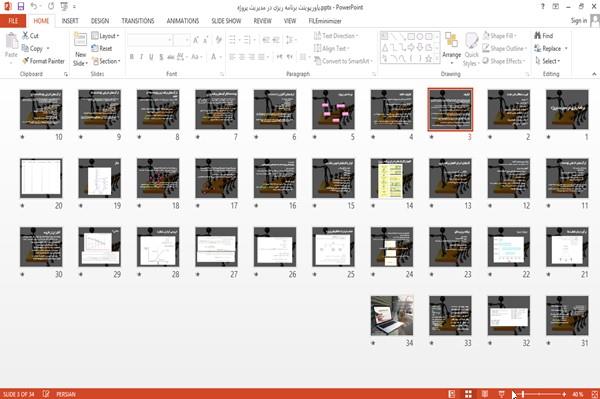Click the Copy button
600x399 pixels.
[x=32, y=49]
